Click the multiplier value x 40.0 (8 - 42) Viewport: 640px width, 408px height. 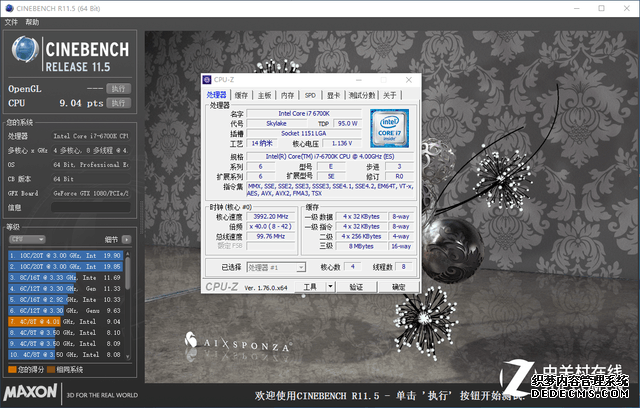tap(271, 226)
